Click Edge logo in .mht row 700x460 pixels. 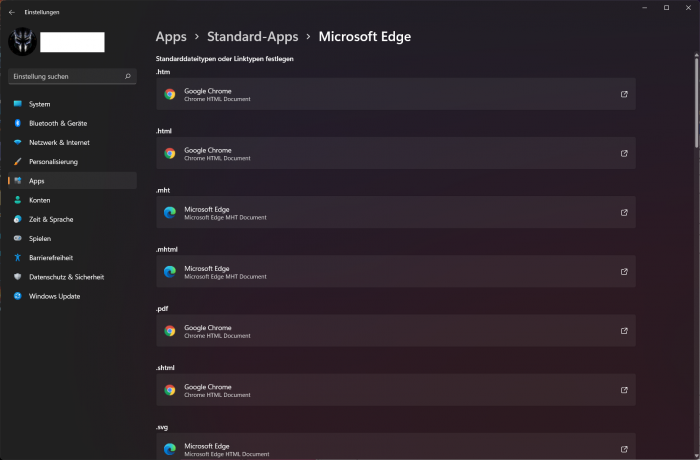point(170,213)
